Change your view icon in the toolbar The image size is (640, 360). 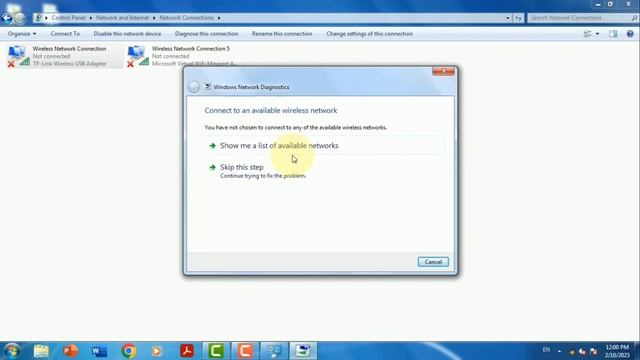(588, 34)
